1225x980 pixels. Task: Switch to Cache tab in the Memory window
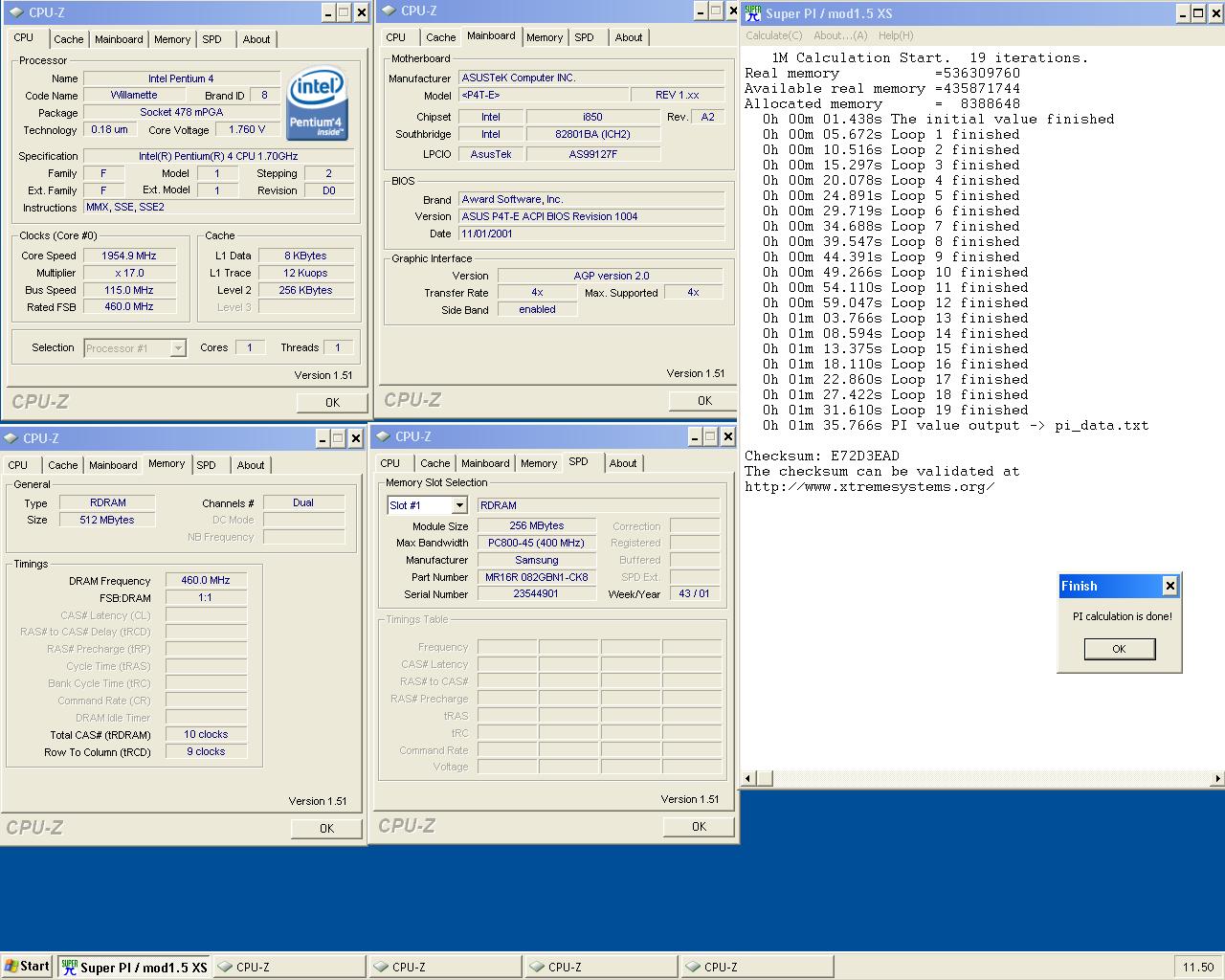(63, 465)
